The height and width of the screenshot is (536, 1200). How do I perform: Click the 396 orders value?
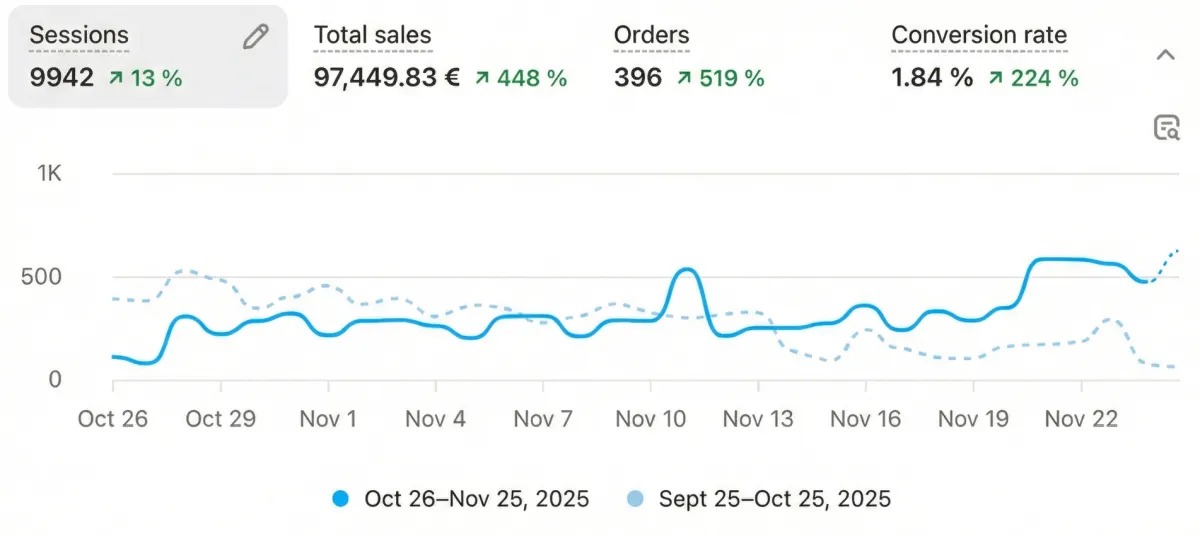click(x=637, y=78)
